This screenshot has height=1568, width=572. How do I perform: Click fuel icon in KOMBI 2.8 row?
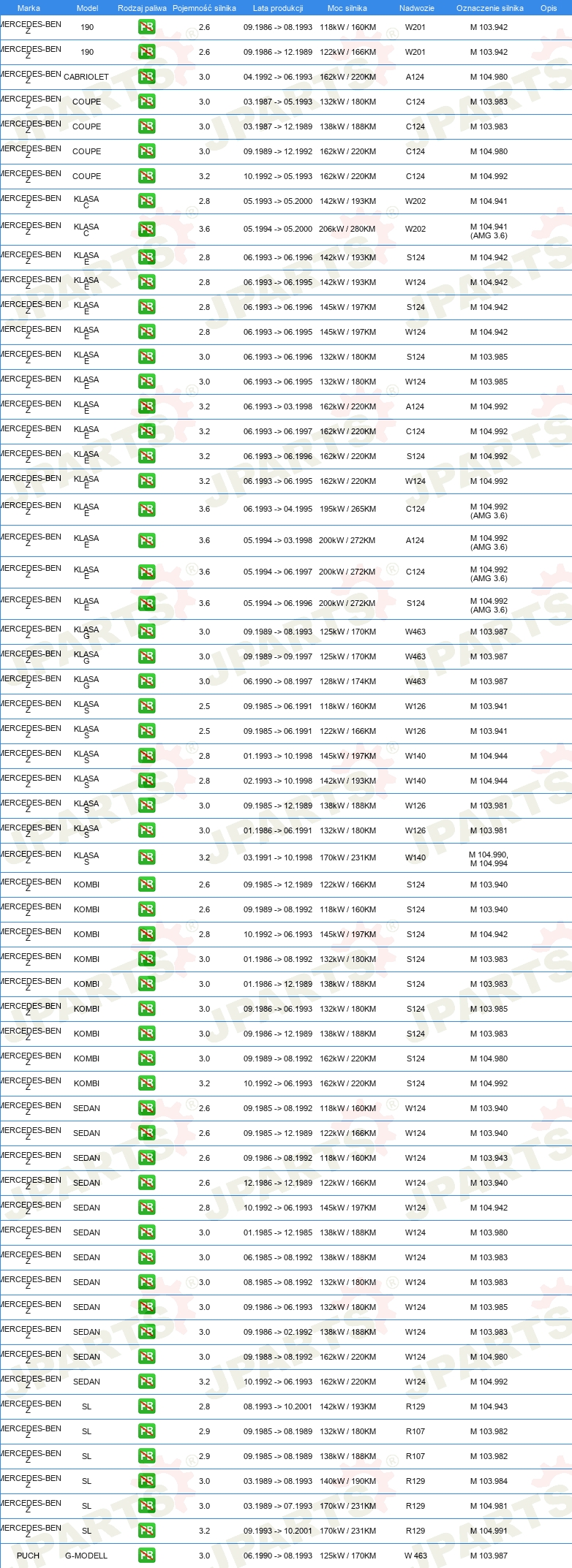(146, 934)
